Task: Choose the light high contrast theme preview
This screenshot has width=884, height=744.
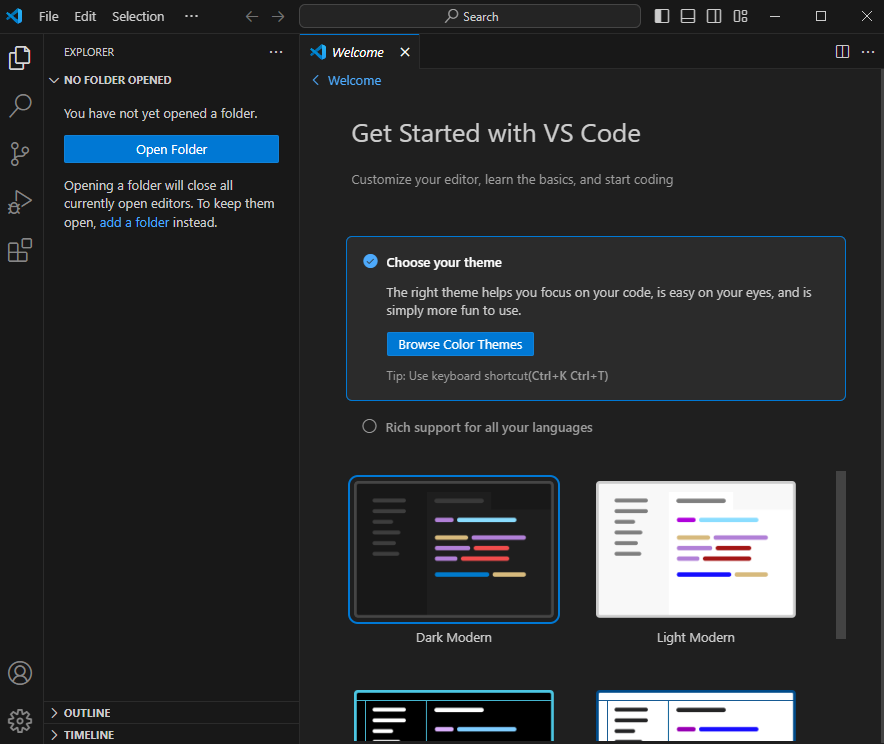Action: [x=696, y=716]
